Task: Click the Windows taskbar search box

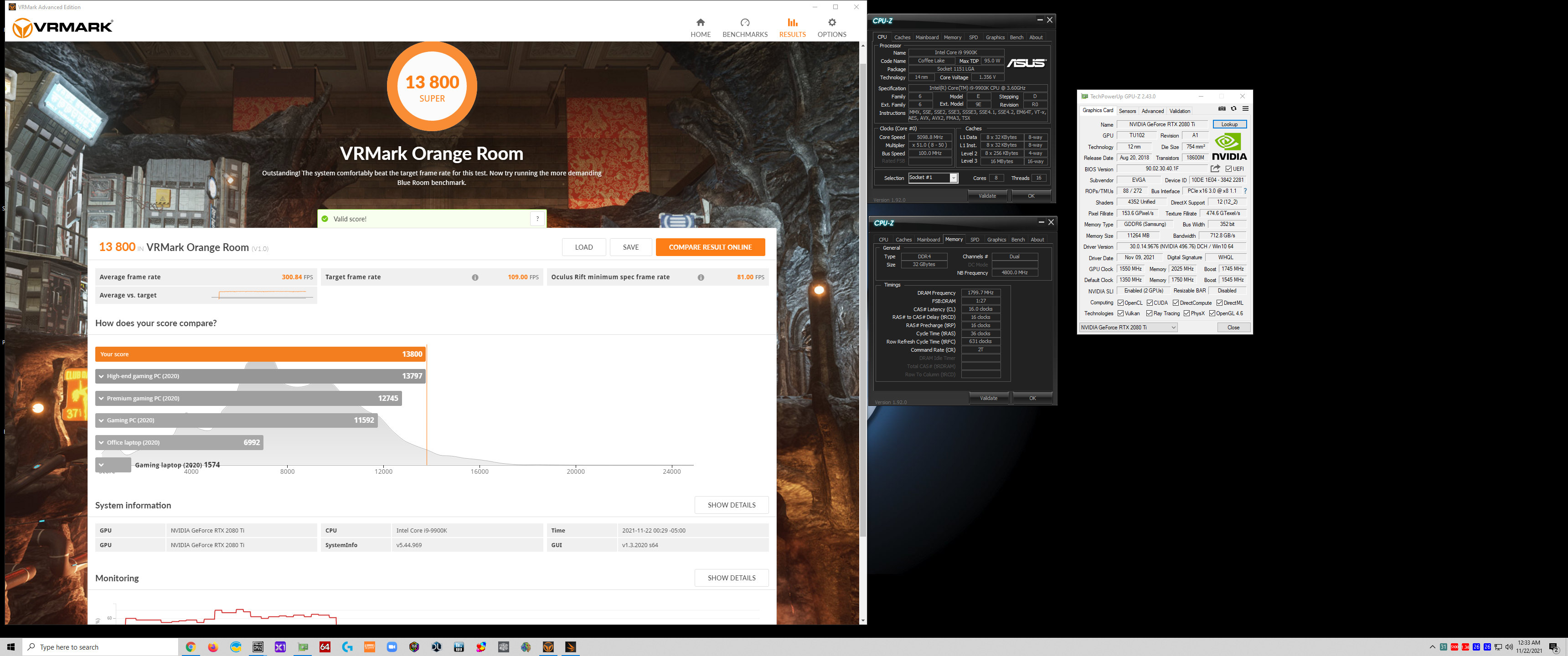Action: (100, 647)
